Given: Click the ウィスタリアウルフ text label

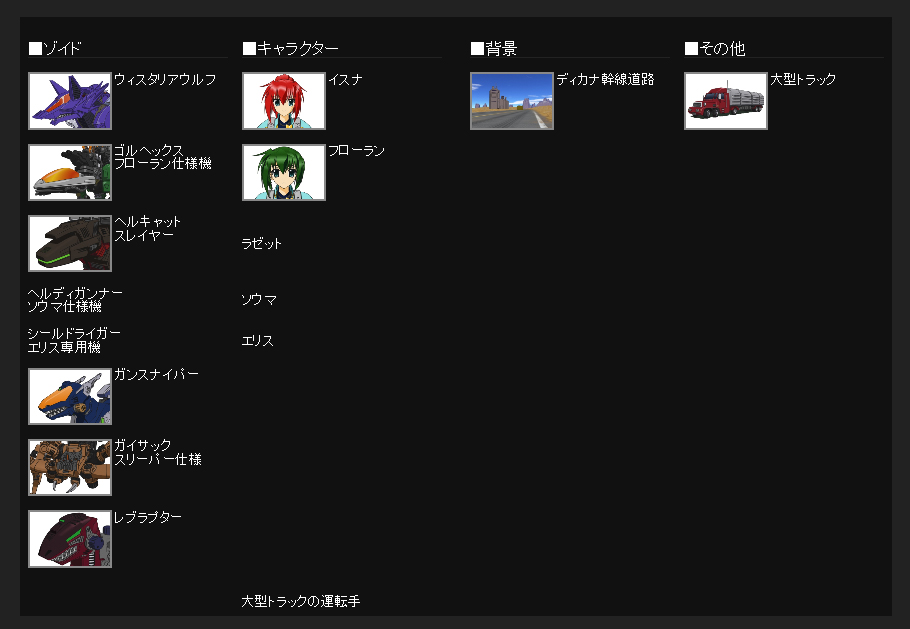Looking at the screenshot, I should pos(165,79).
